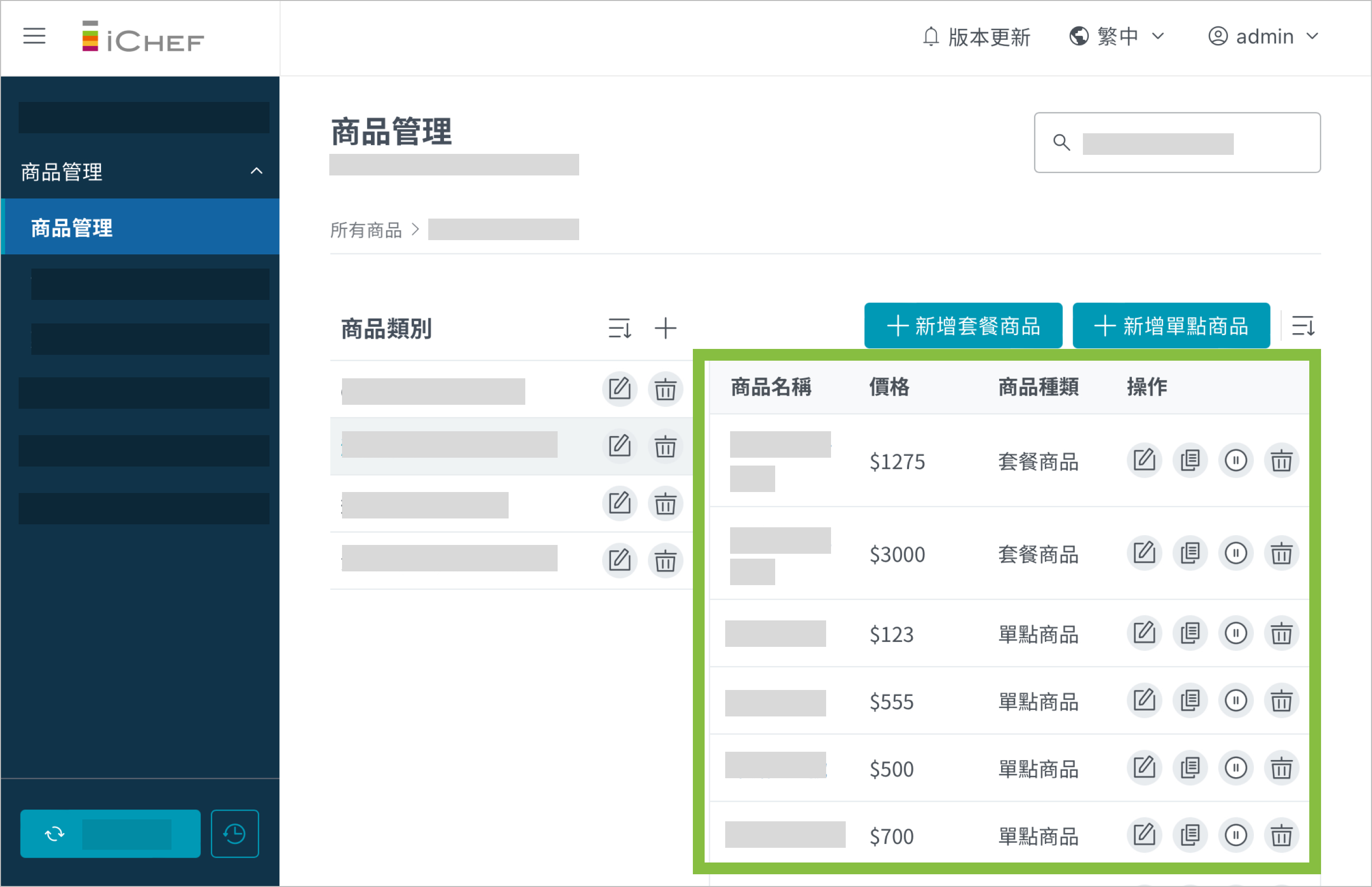This screenshot has width=1372, height=887.
Task: Pause sales of the $555 item
Action: tap(1236, 701)
